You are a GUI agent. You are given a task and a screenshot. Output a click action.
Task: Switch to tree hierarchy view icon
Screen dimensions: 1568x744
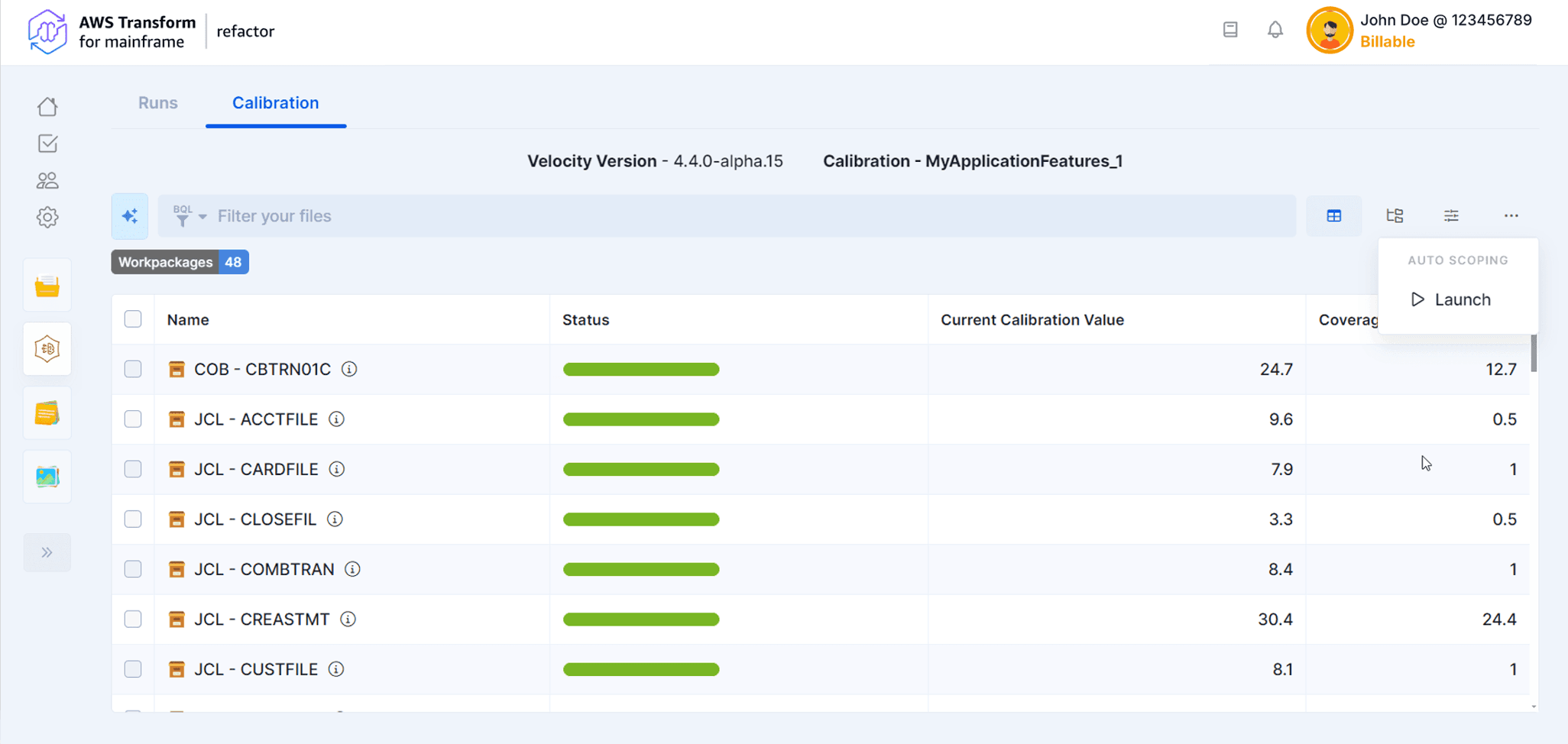click(1395, 216)
